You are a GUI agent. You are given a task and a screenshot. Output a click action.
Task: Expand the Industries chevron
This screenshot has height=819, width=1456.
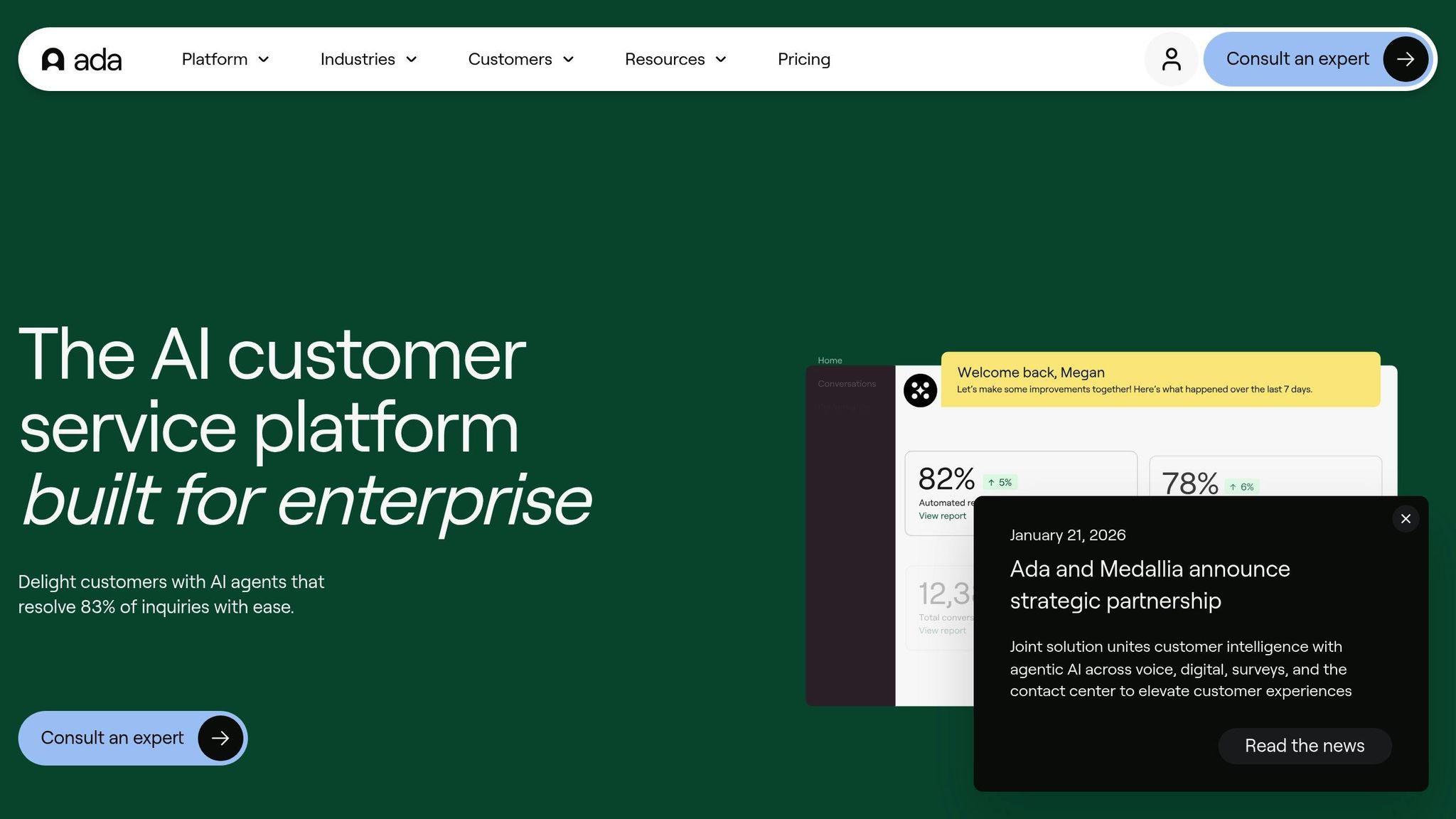[412, 60]
